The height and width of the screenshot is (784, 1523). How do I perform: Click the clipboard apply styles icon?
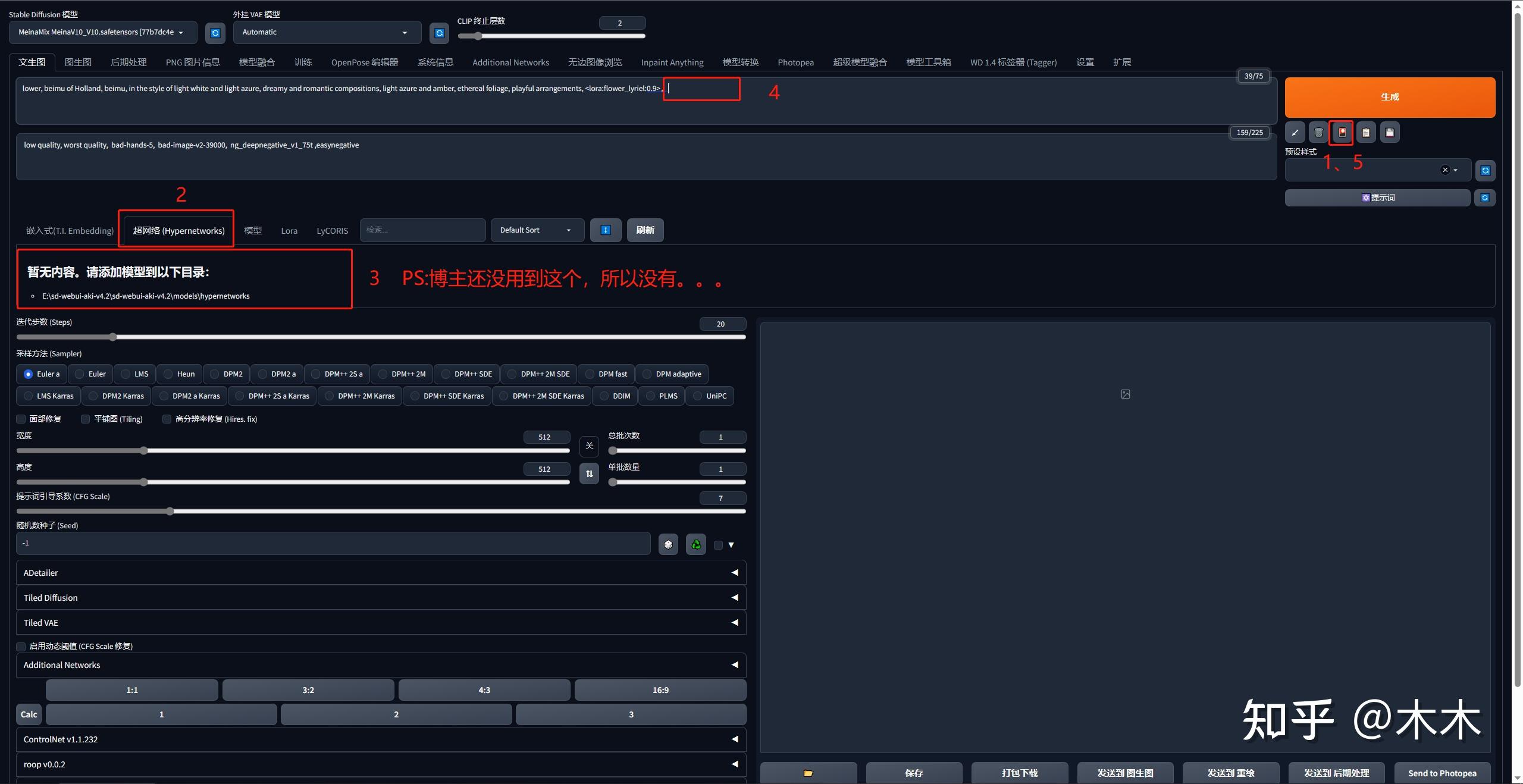1366,133
